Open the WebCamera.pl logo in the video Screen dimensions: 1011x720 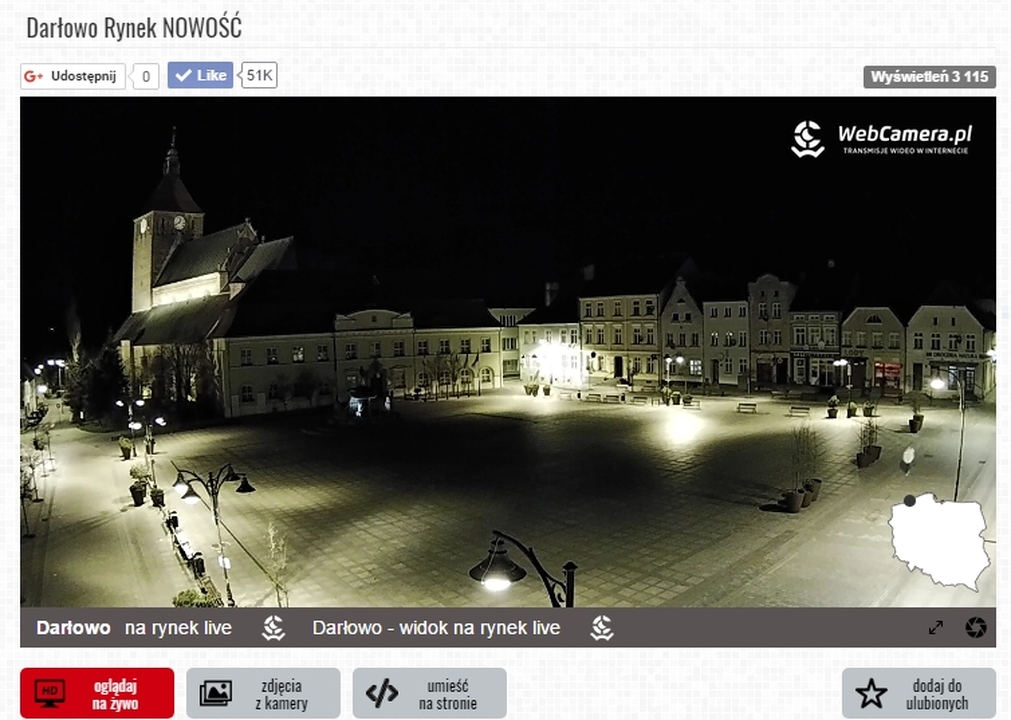[881, 139]
